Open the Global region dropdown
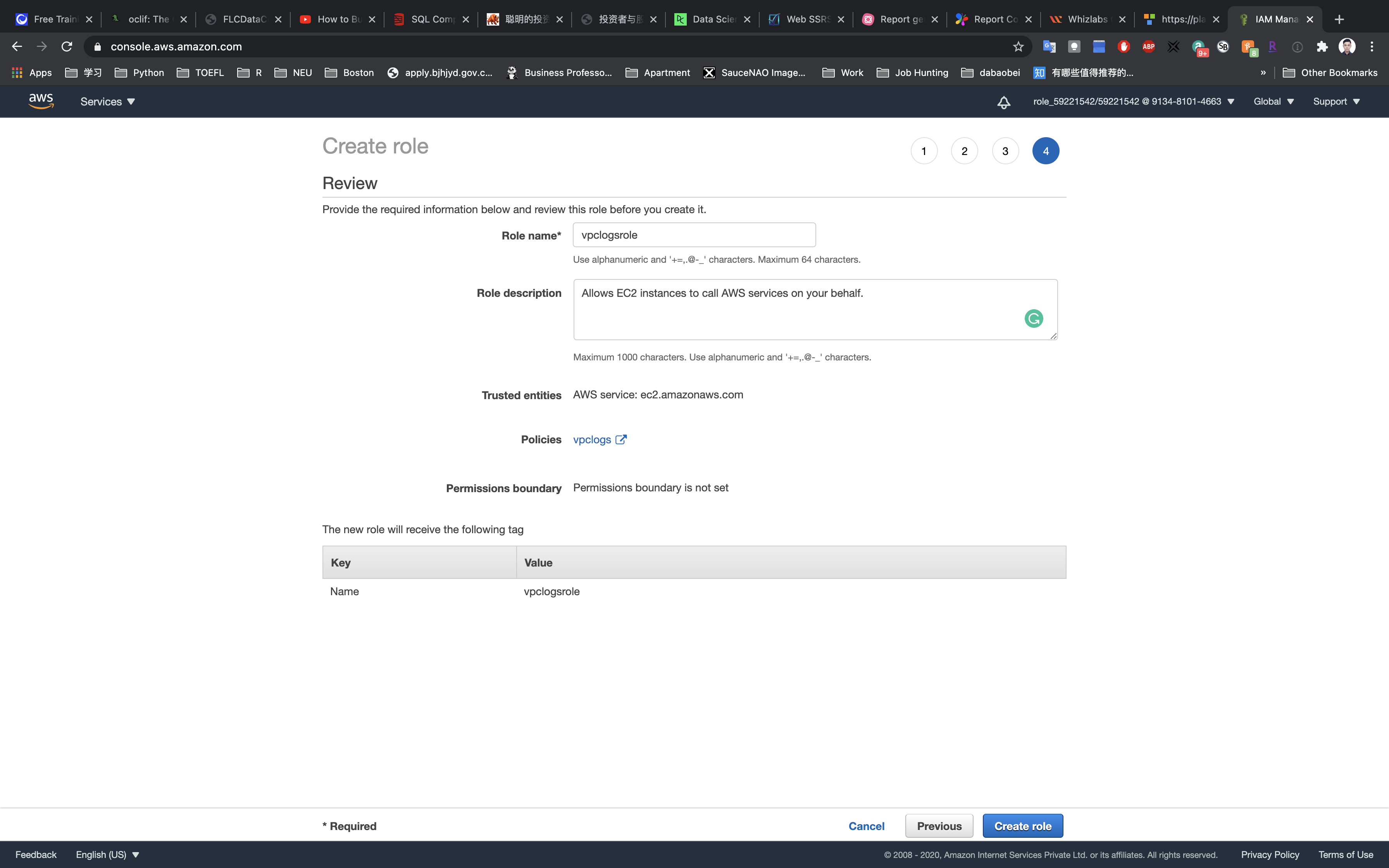Viewport: 1389px width, 868px height. (x=1273, y=102)
